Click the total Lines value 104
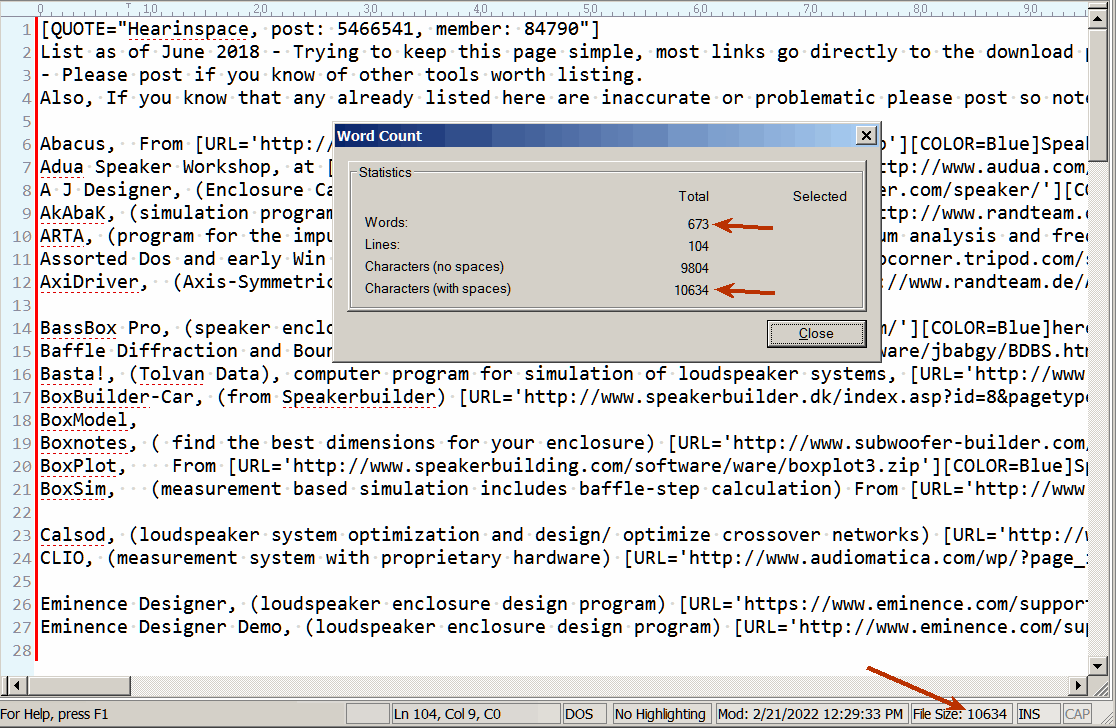Viewport: 1116px width, 728px height. [x=698, y=246]
